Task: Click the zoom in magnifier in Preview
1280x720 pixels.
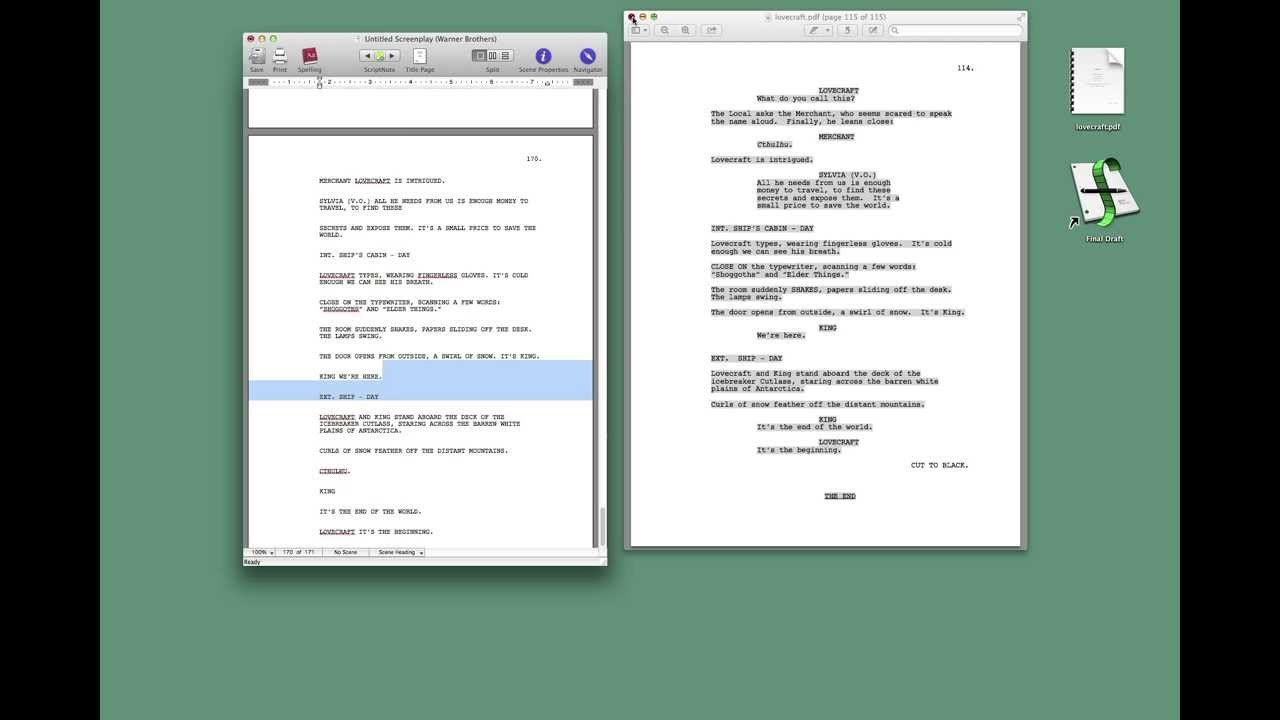Action: click(x=685, y=30)
